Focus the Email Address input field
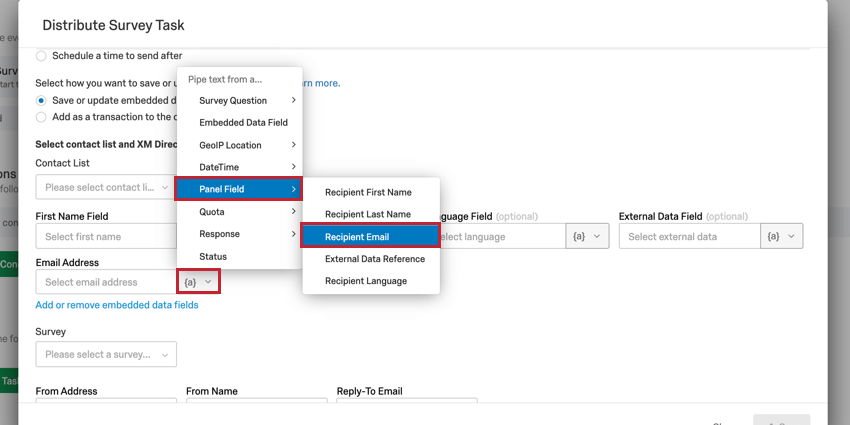The width and height of the screenshot is (850, 425). (105, 282)
